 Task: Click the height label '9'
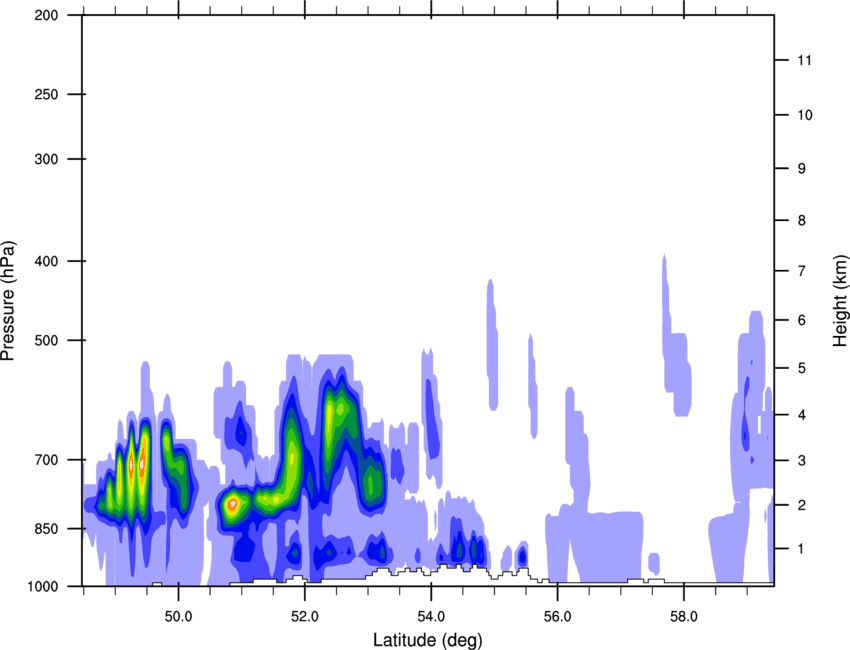802,169
